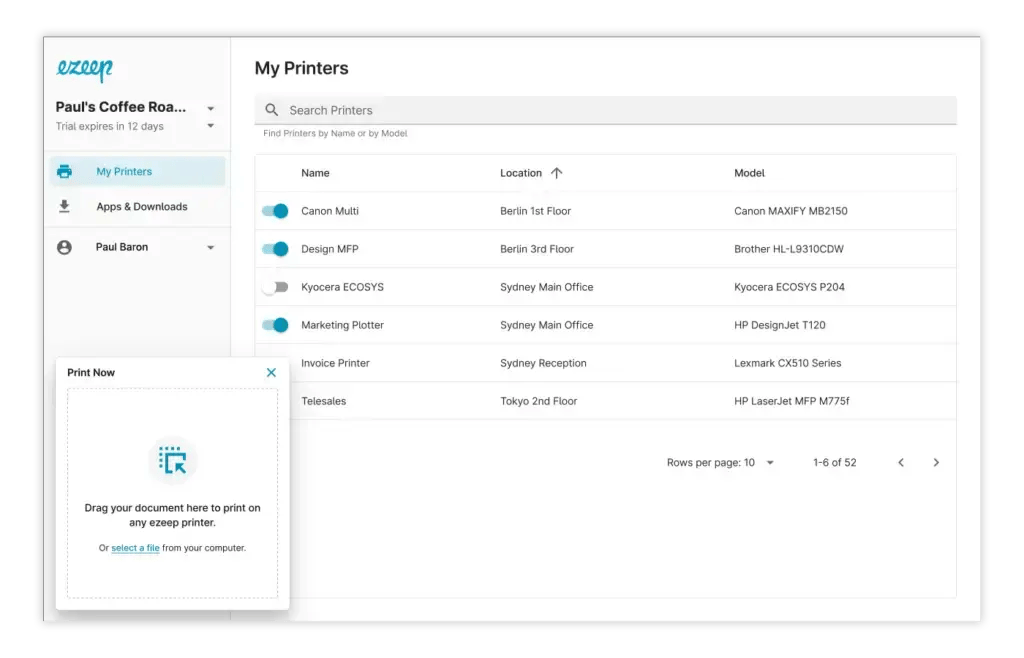The image size is (1024, 658).
Task: Select My Printers in the sidebar
Action: [x=123, y=170]
